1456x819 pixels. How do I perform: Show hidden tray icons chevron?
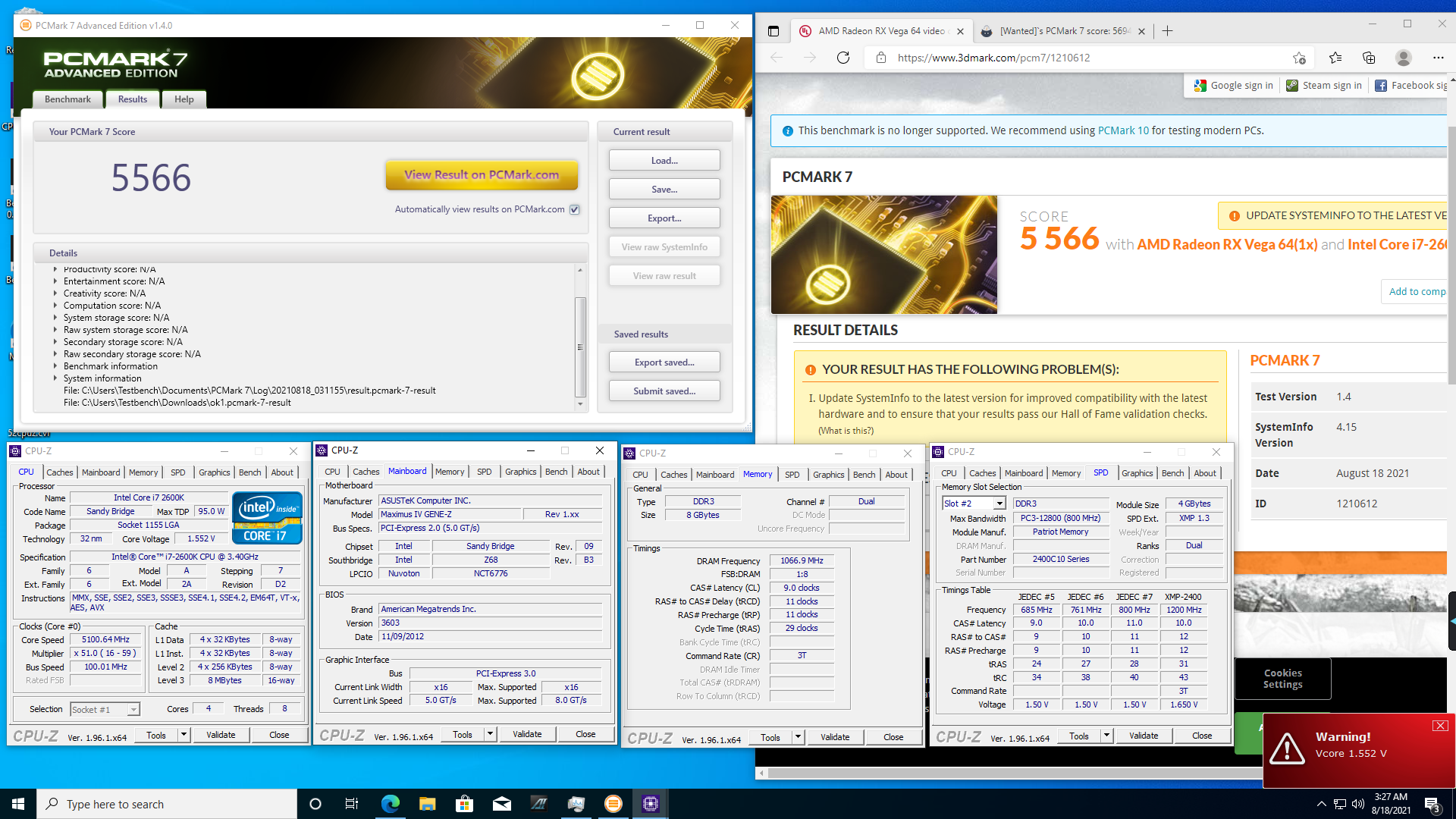coord(1321,804)
